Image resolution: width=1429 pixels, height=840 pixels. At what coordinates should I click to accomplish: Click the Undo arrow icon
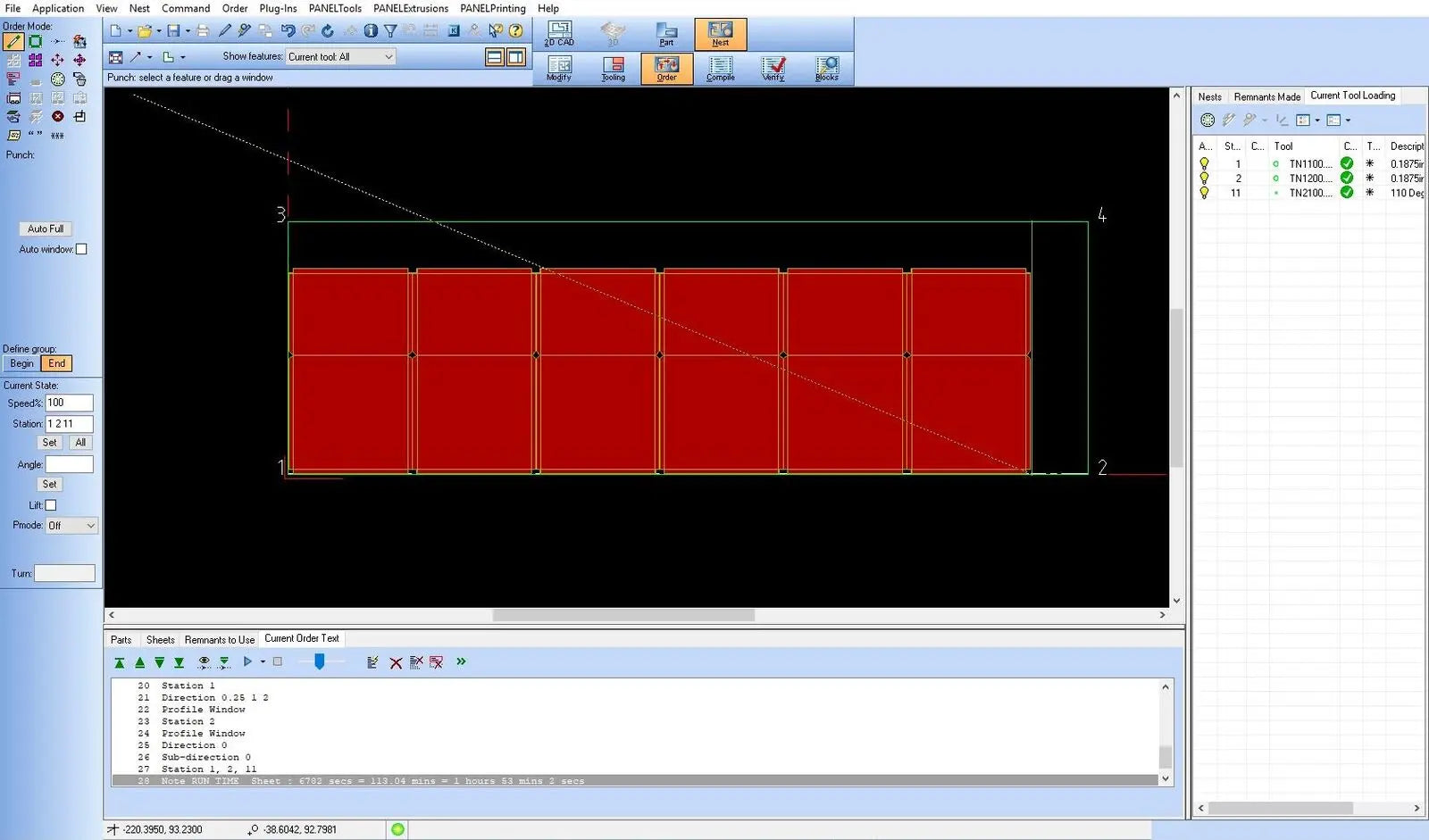[x=288, y=30]
